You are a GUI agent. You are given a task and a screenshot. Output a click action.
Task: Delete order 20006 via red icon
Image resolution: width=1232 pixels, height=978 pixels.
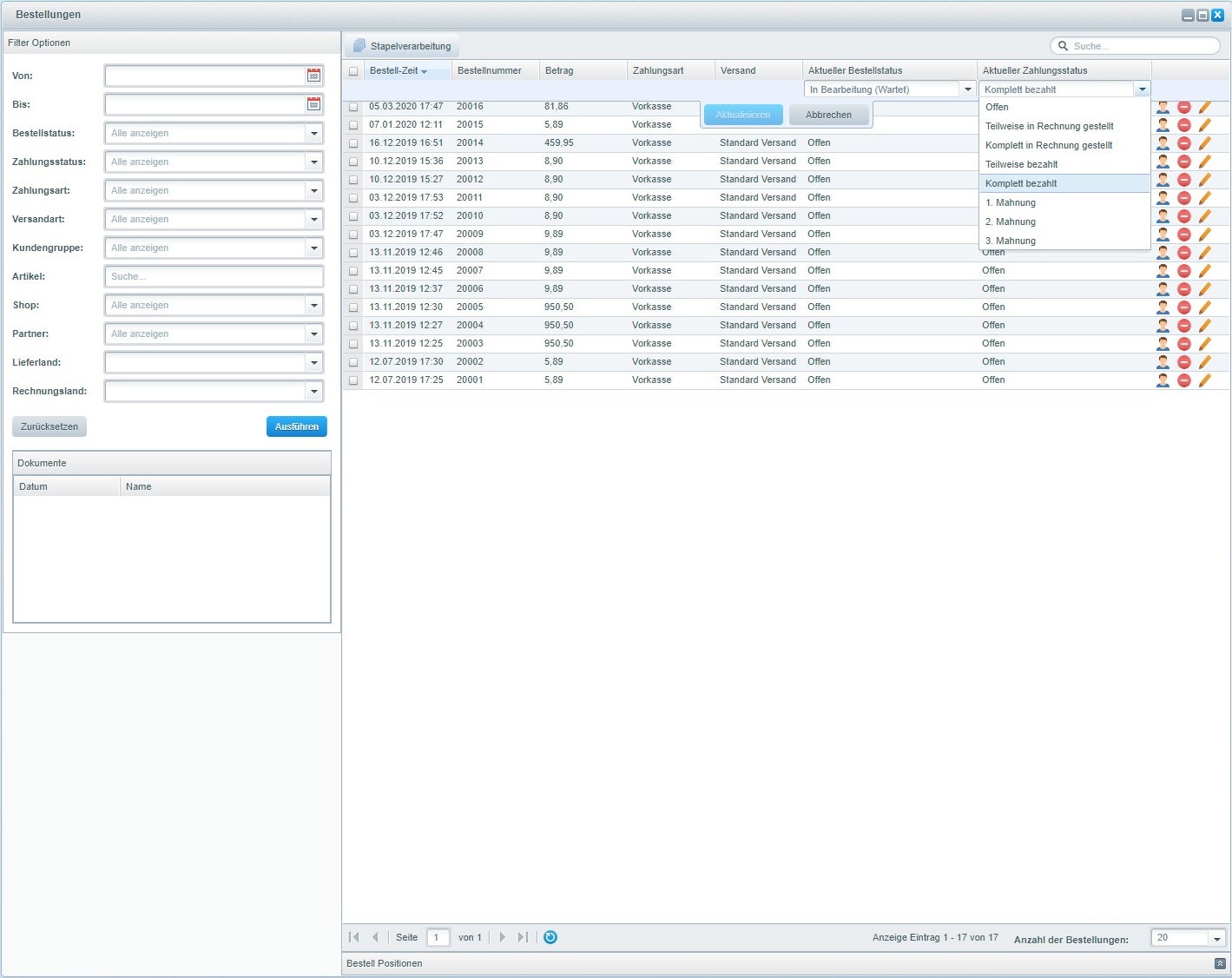pyautogui.click(x=1183, y=289)
